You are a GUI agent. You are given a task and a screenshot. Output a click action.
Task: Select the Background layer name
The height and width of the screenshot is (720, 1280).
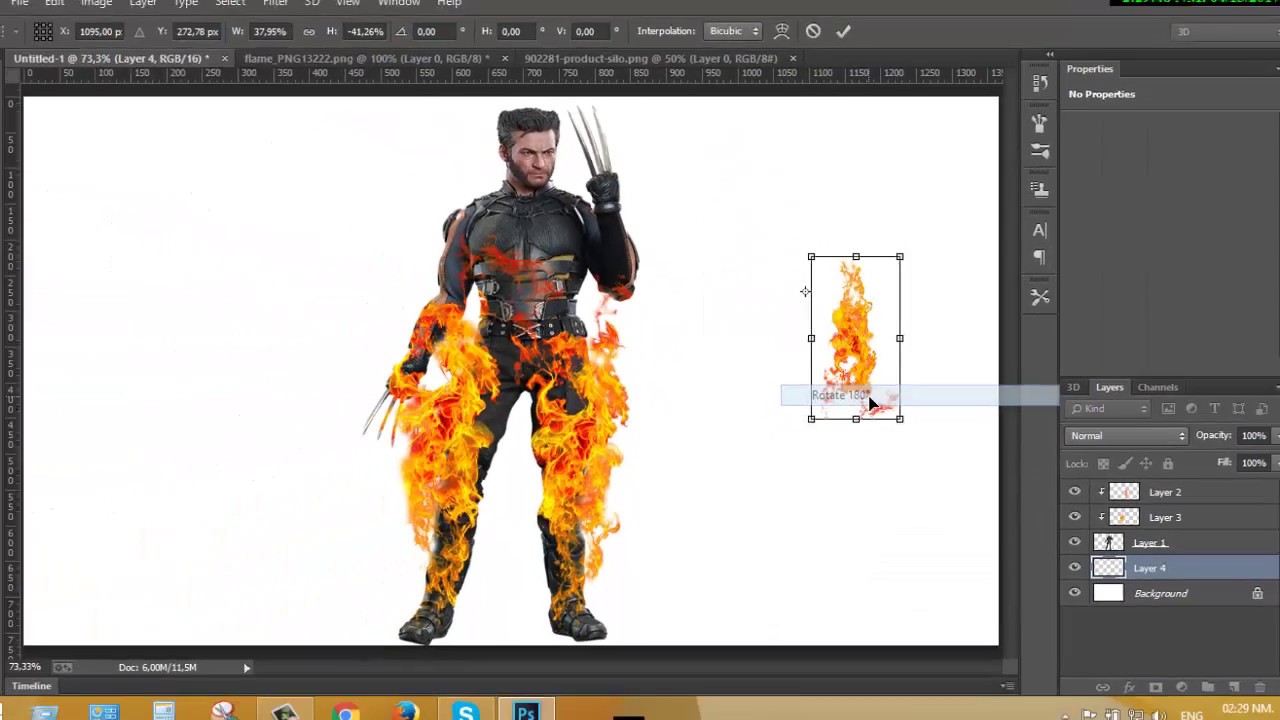click(x=1161, y=593)
